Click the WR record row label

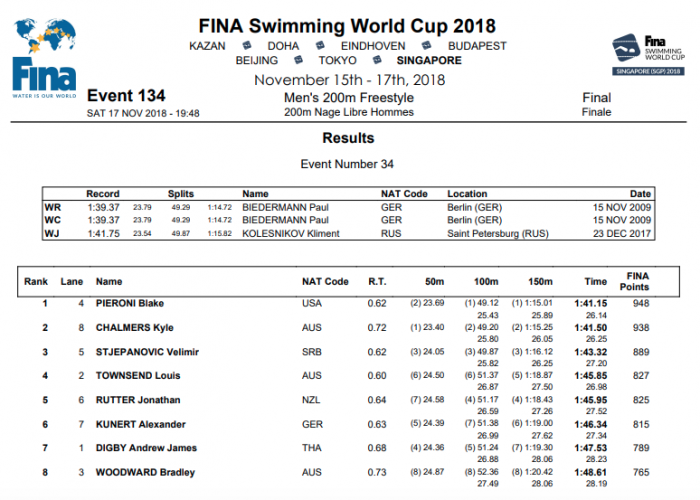52,207
